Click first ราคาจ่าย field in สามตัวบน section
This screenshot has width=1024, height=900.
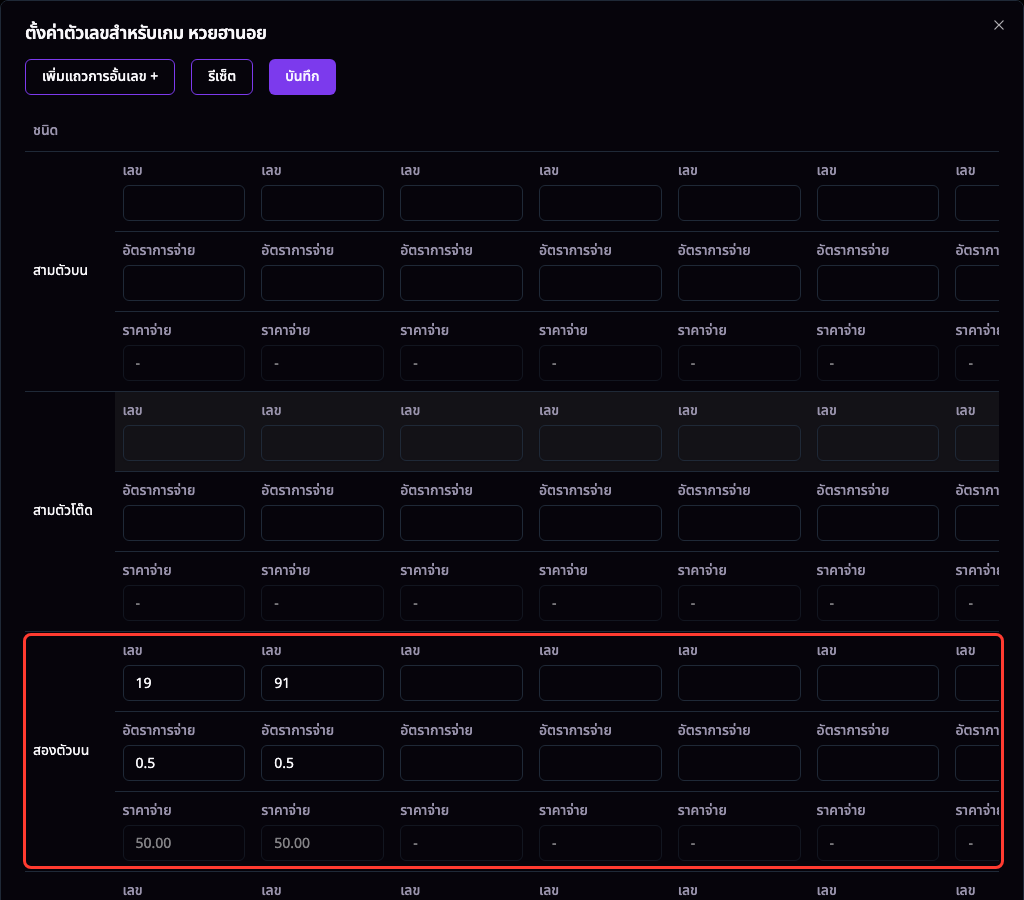point(184,363)
